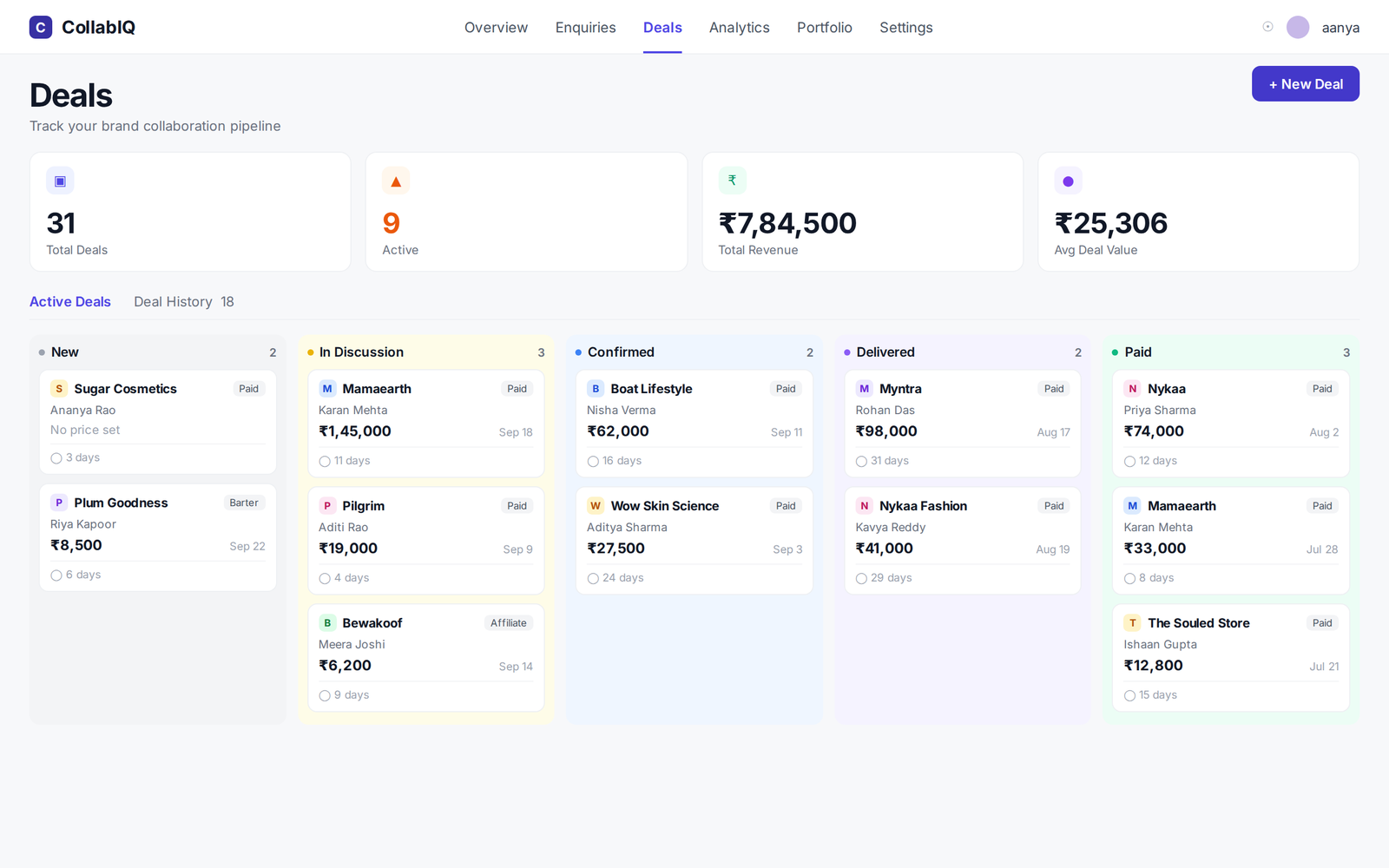Open the Boat Lifestyle deal title

[x=651, y=389]
